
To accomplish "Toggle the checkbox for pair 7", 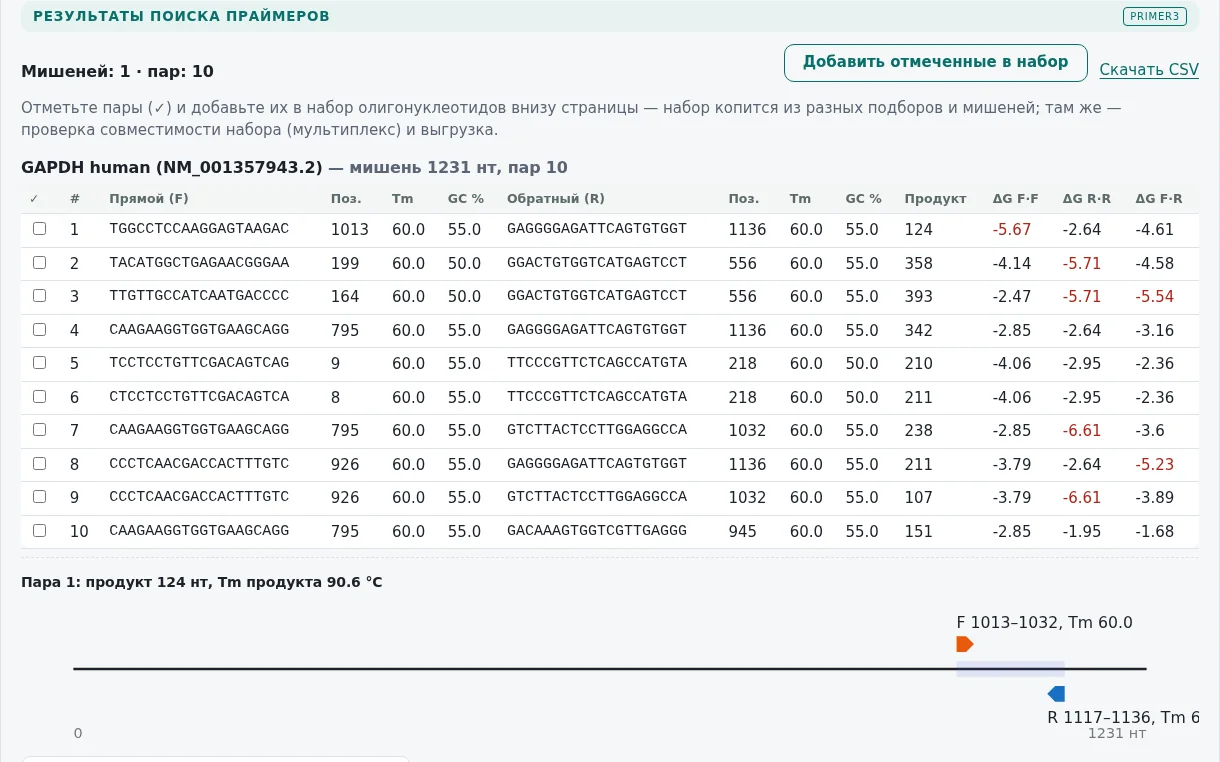I will (x=39, y=430).
